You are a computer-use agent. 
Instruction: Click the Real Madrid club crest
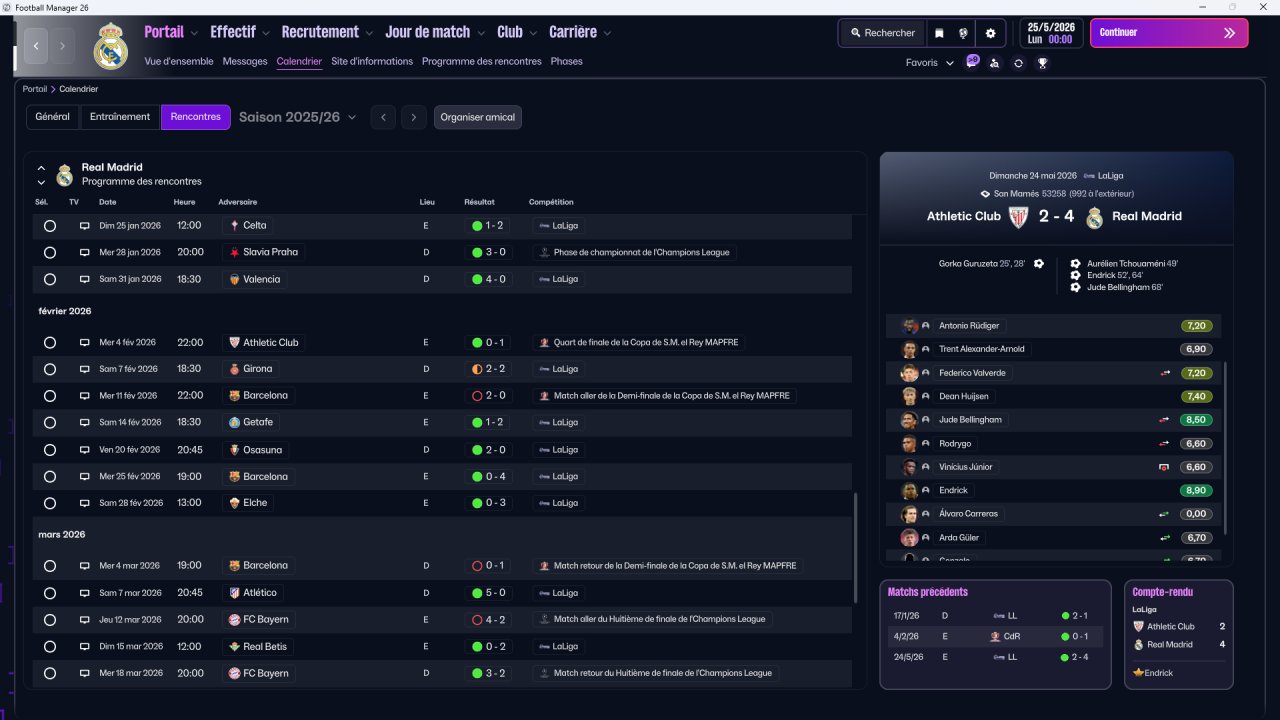[x=110, y=47]
